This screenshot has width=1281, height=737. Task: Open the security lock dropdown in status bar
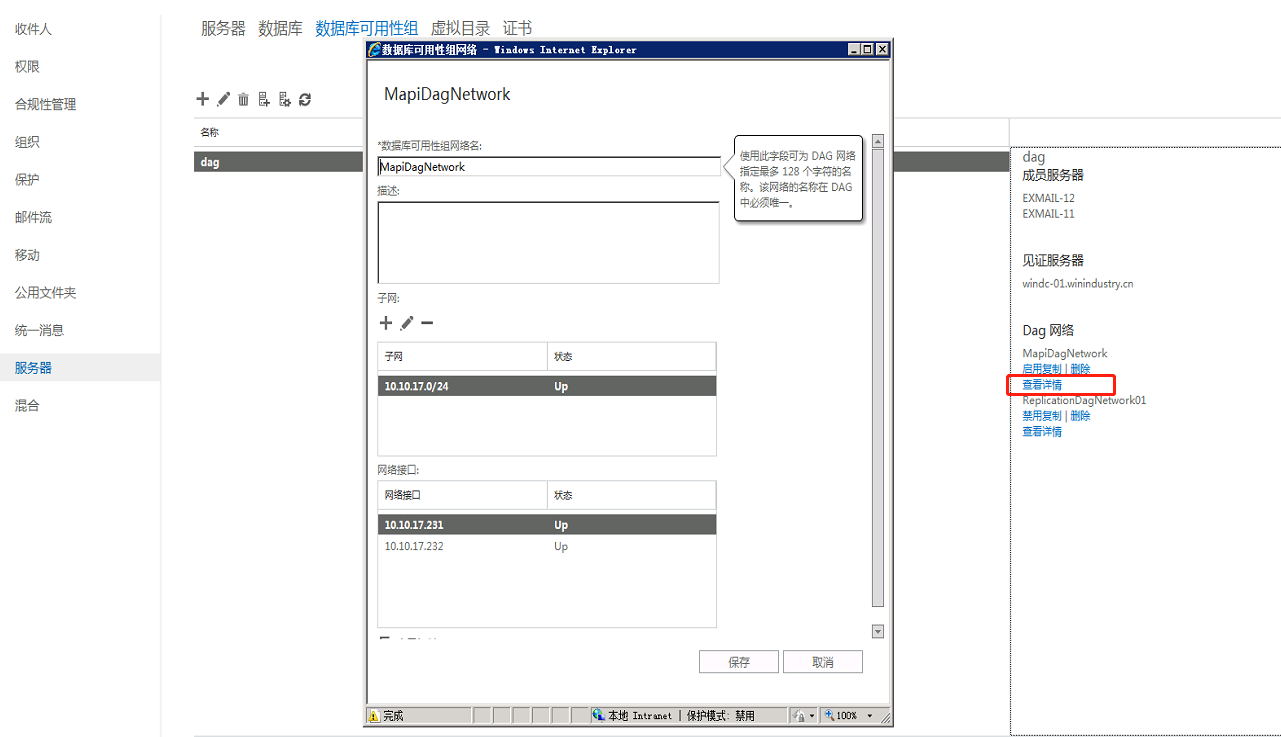click(x=805, y=716)
